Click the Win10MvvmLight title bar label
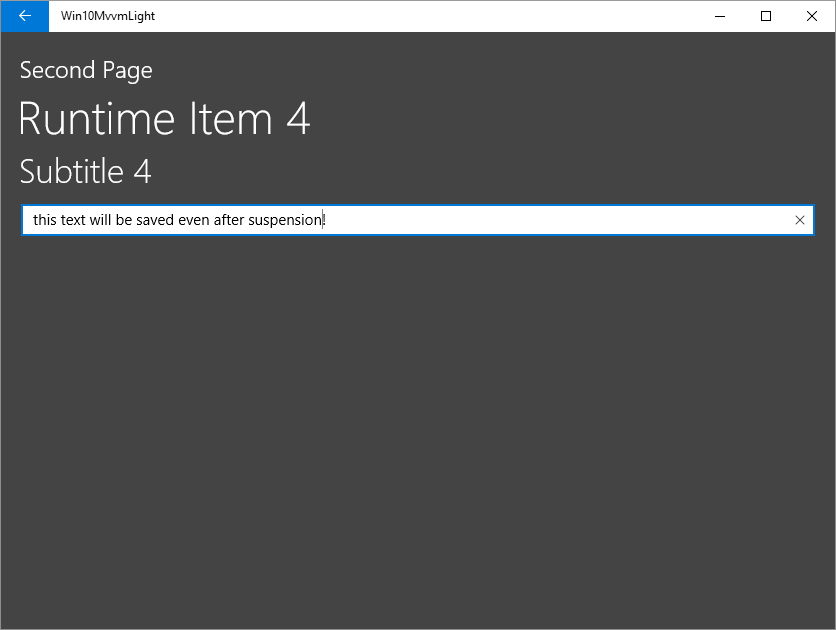836x630 pixels. tap(107, 16)
